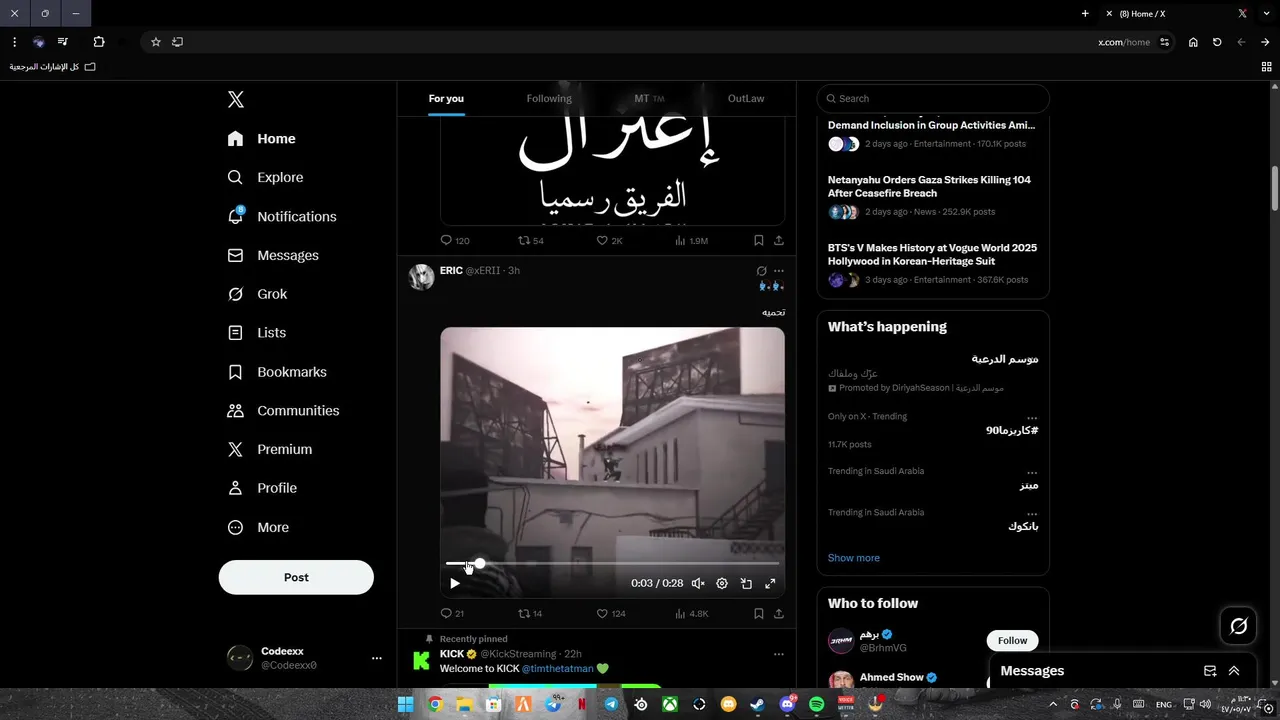
Task: Go to Home in the sidebar
Action: pos(261,139)
